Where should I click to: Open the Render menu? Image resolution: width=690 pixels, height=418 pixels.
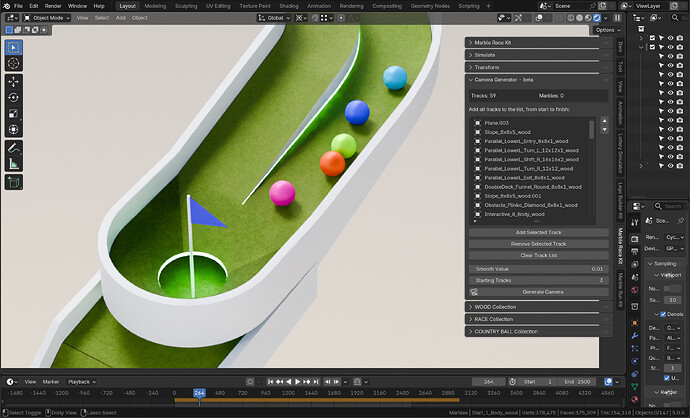tap(53, 6)
